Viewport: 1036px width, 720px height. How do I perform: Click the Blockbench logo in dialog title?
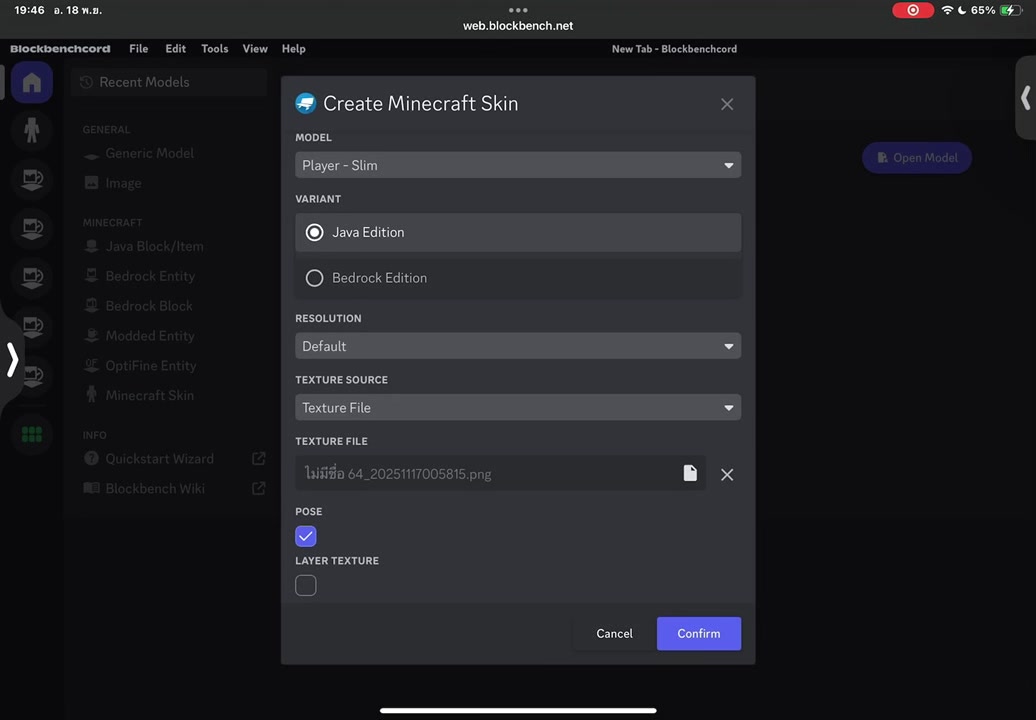[305, 103]
